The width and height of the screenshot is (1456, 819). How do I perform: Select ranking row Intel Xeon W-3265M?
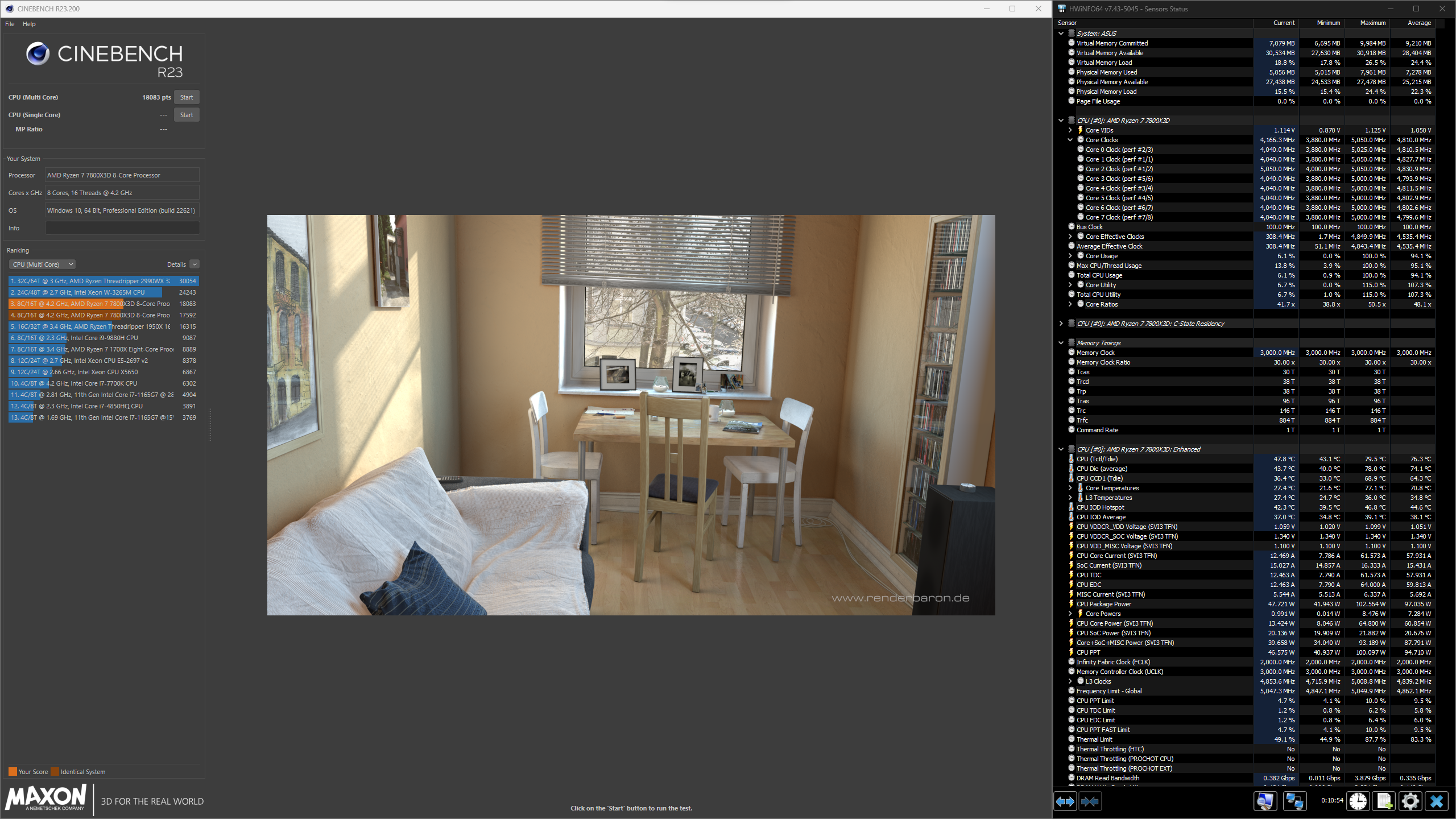104,292
